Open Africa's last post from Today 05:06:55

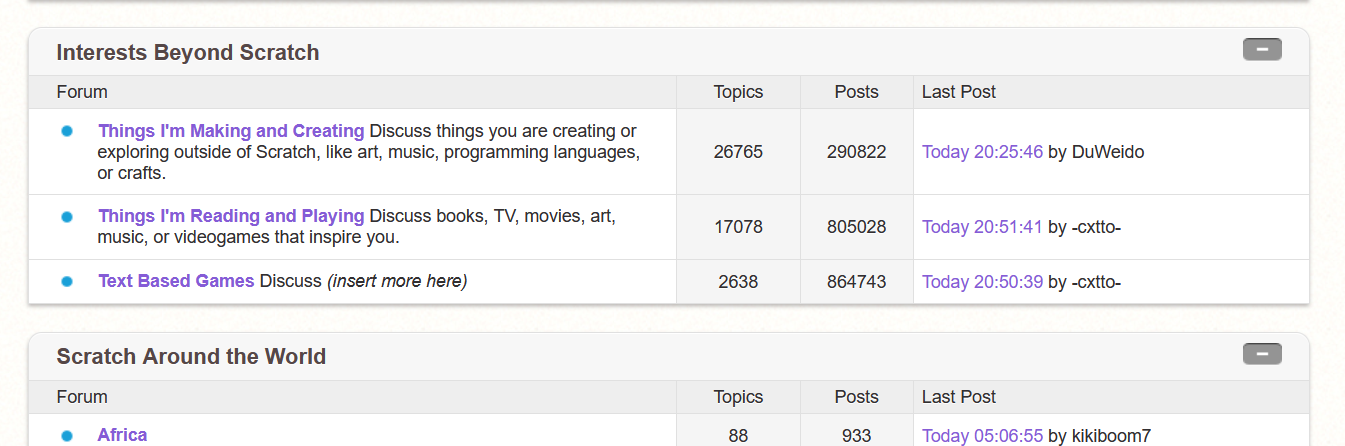pos(982,436)
